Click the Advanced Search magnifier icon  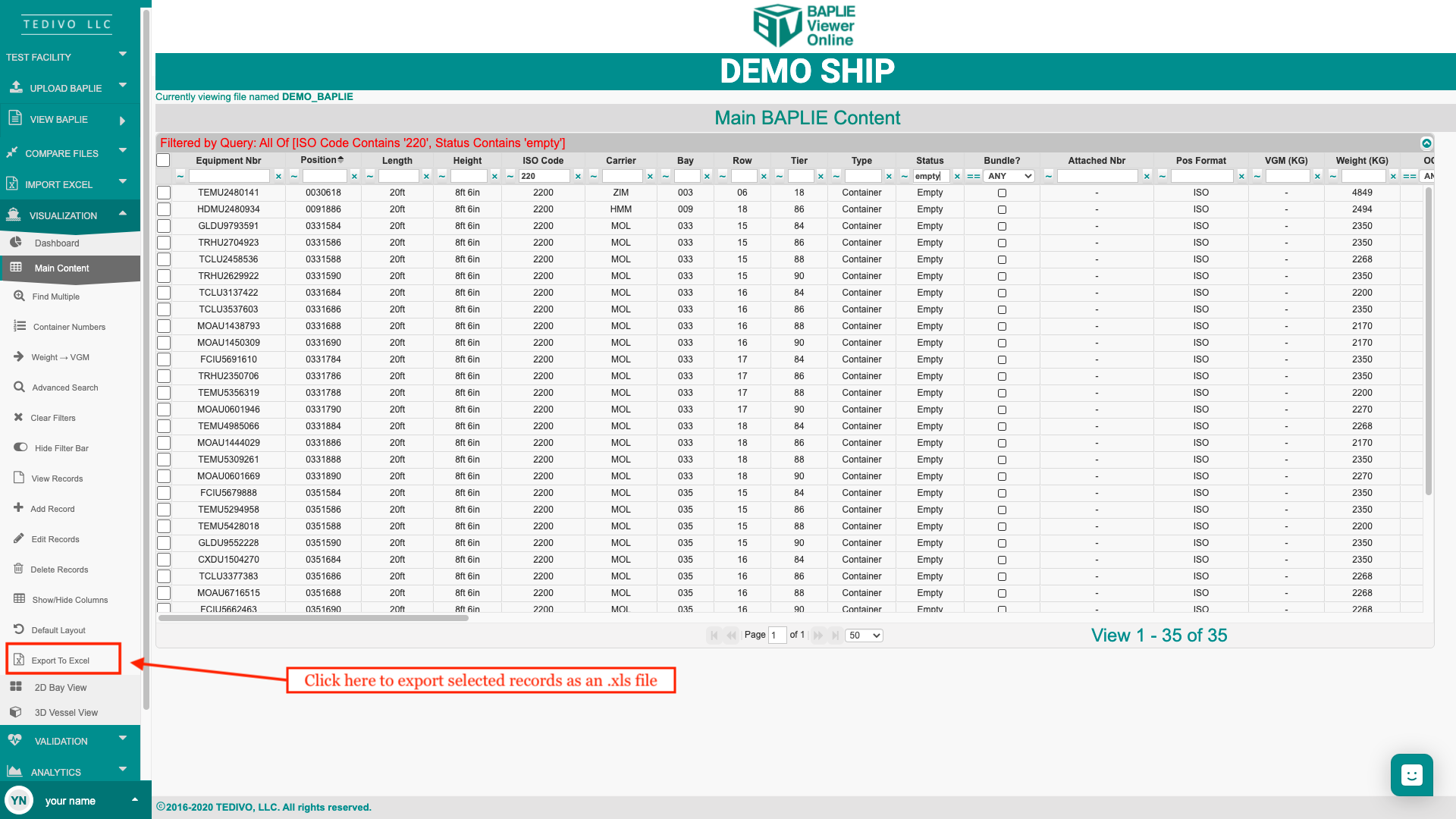click(19, 387)
